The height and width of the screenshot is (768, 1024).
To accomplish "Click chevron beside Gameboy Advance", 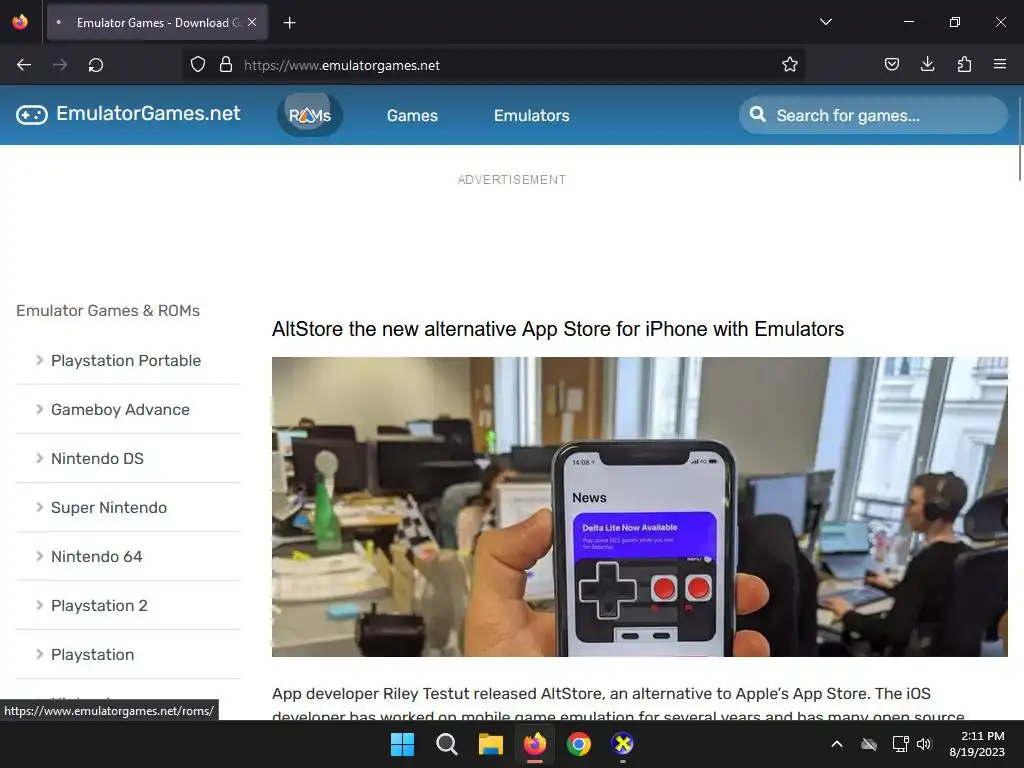I will point(39,409).
